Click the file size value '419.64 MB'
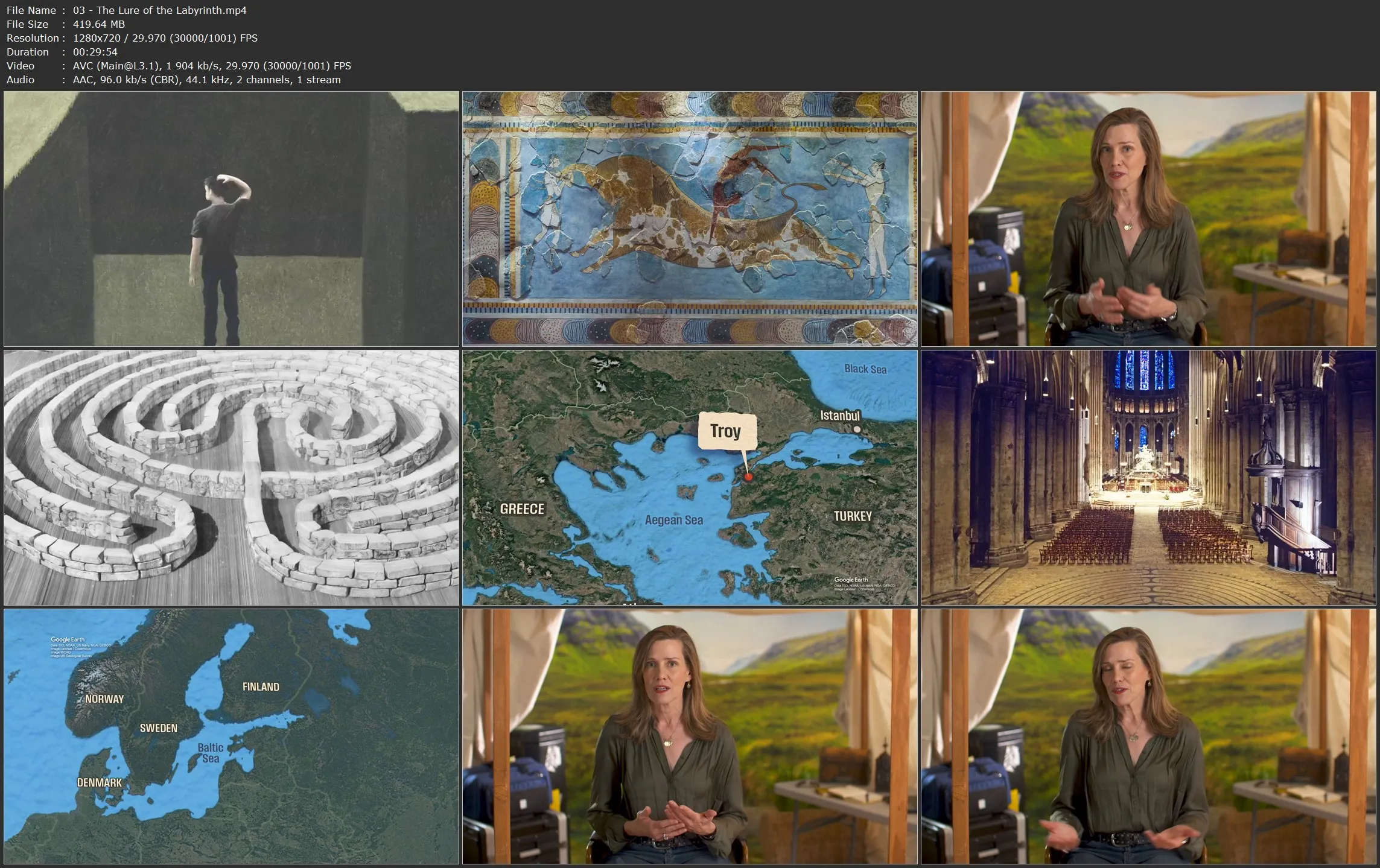Viewport: 1380px width, 868px height. click(x=99, y=24)
